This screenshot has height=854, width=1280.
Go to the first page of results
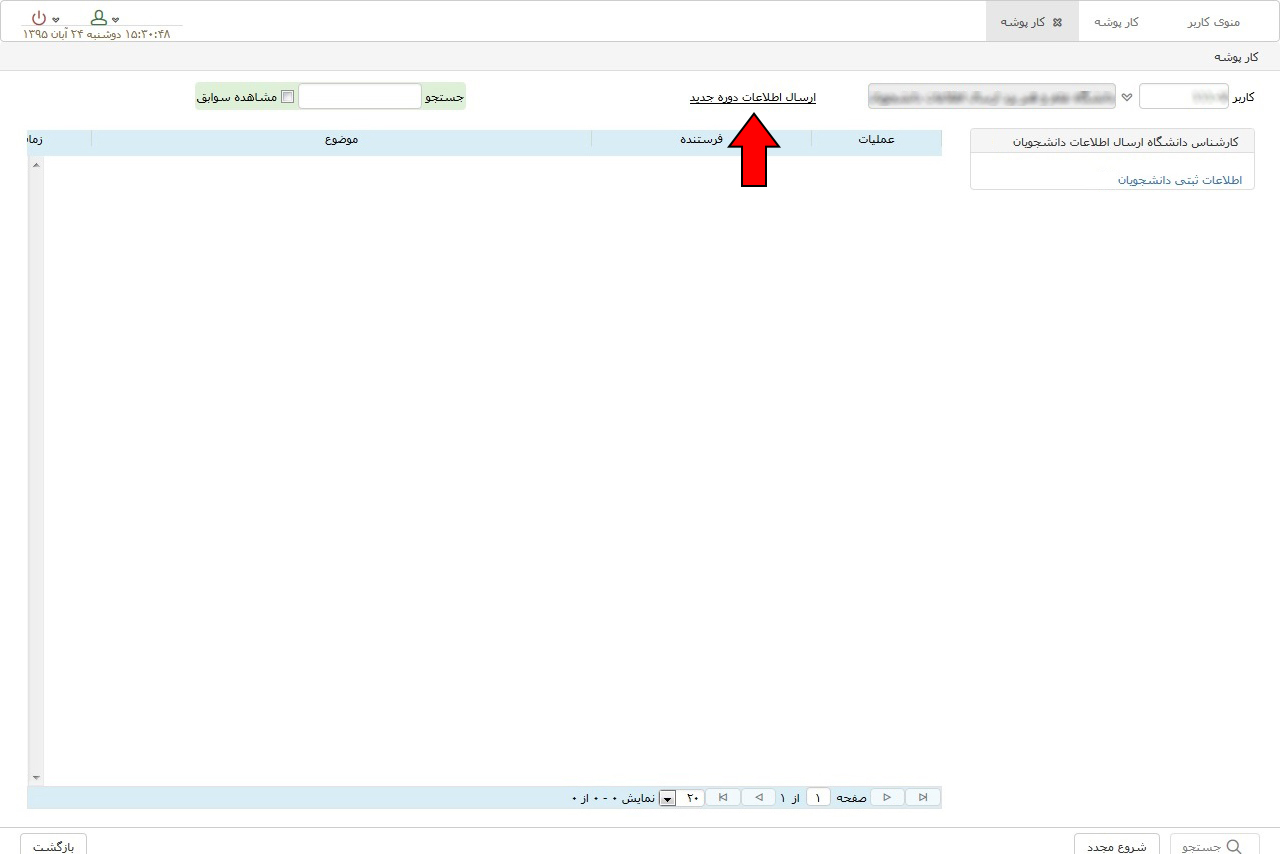pyautogui.click(x=922, y=797)
